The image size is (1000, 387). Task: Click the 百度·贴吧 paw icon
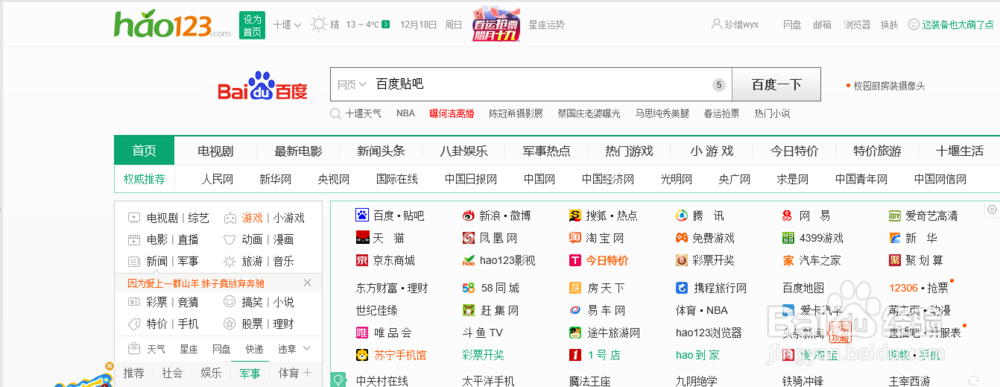pyautogui.click(x=362, y=215)
